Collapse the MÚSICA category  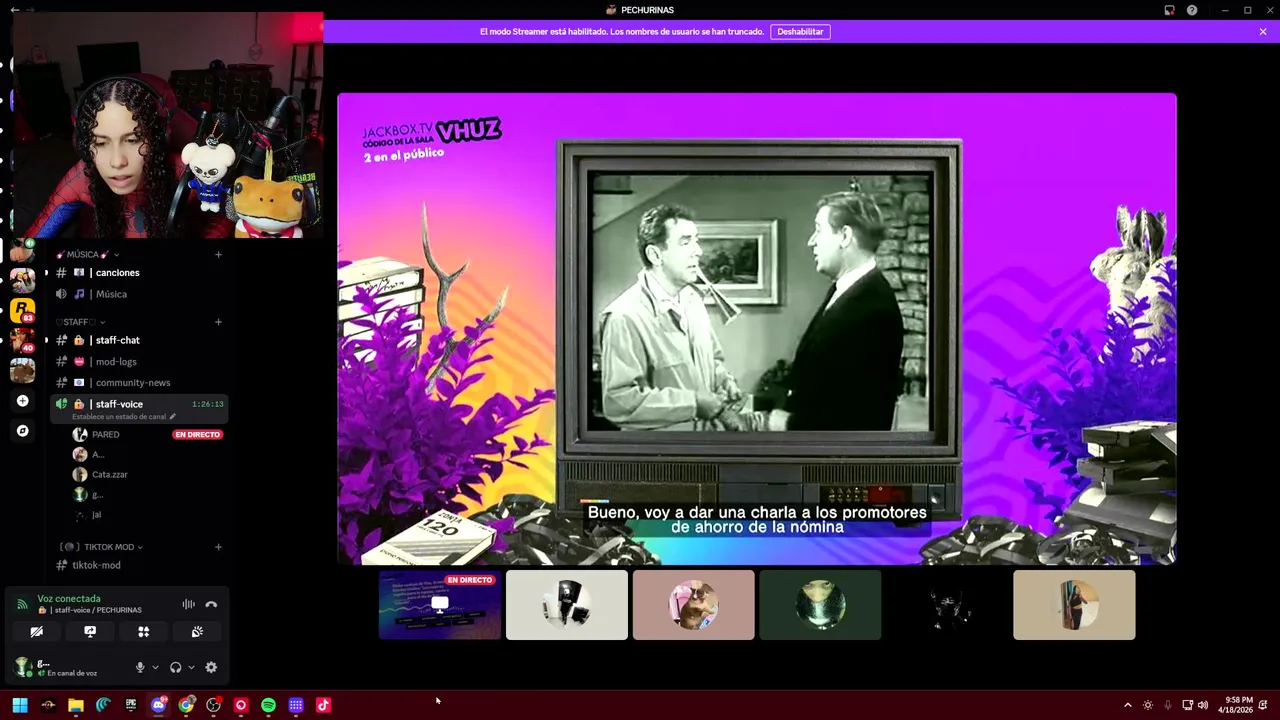point(87,254)
